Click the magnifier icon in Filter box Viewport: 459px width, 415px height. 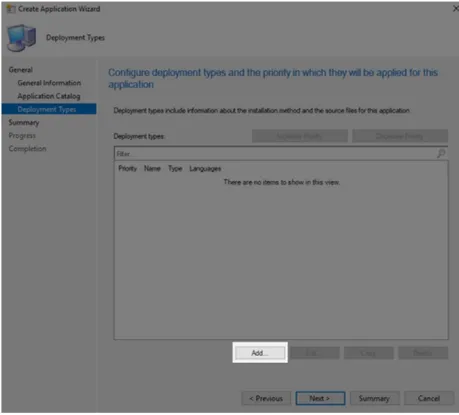click(x=441, y=153)
